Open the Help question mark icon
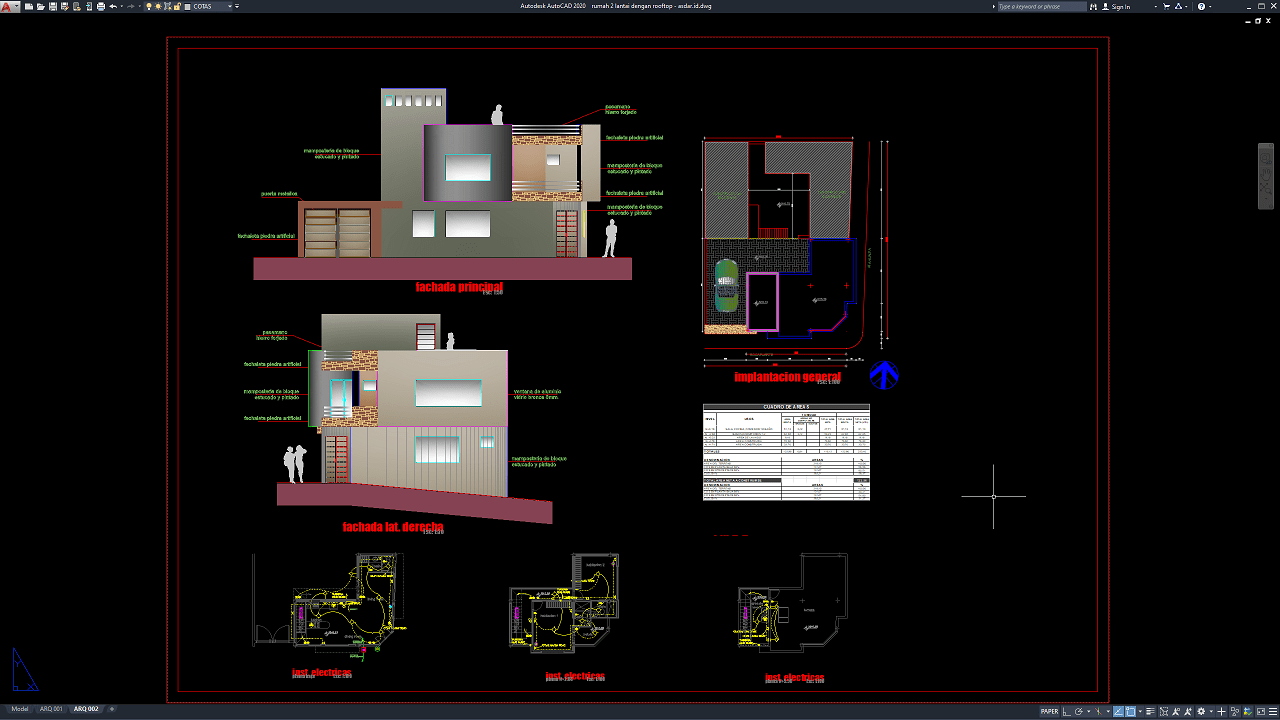1280x720 pixels. (x=1201, y=6)
